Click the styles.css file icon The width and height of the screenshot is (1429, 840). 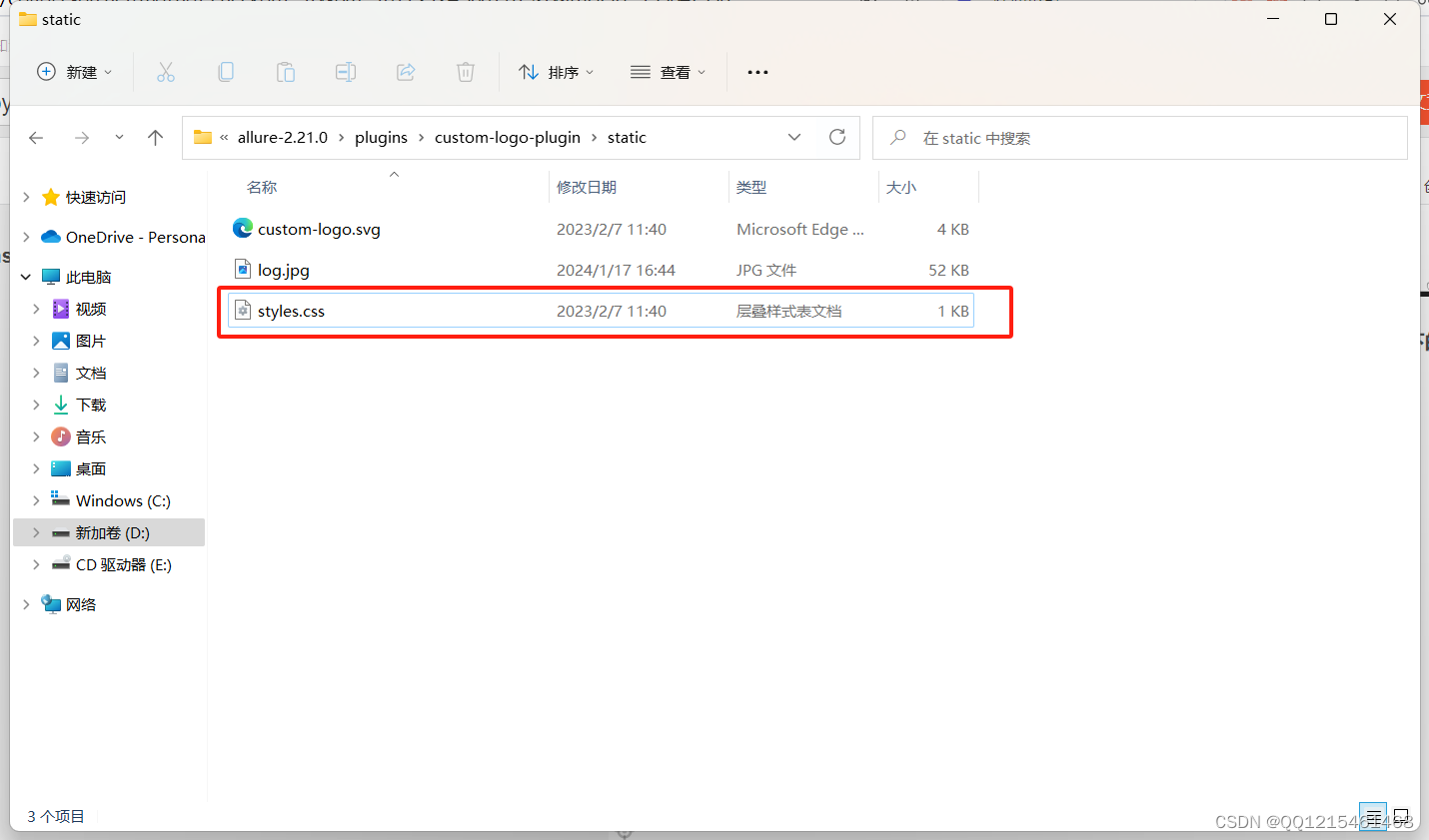pos(243,311)
